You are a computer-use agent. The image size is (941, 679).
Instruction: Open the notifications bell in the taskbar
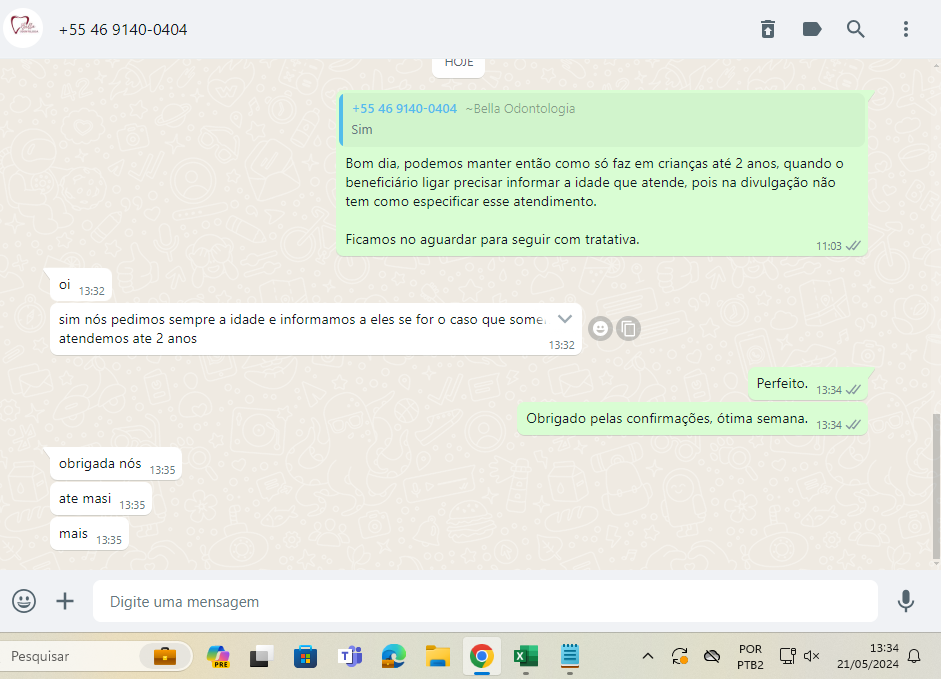(914, 656)
